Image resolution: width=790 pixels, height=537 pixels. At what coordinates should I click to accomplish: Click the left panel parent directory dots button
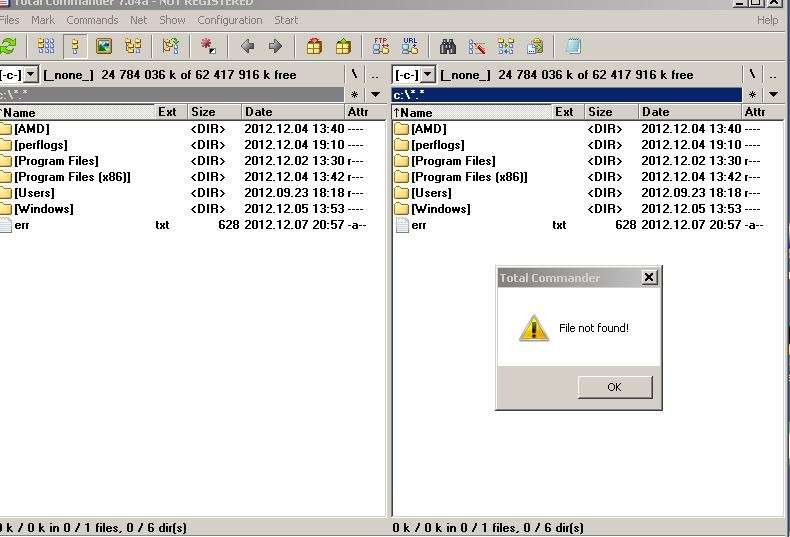(375, 76)
